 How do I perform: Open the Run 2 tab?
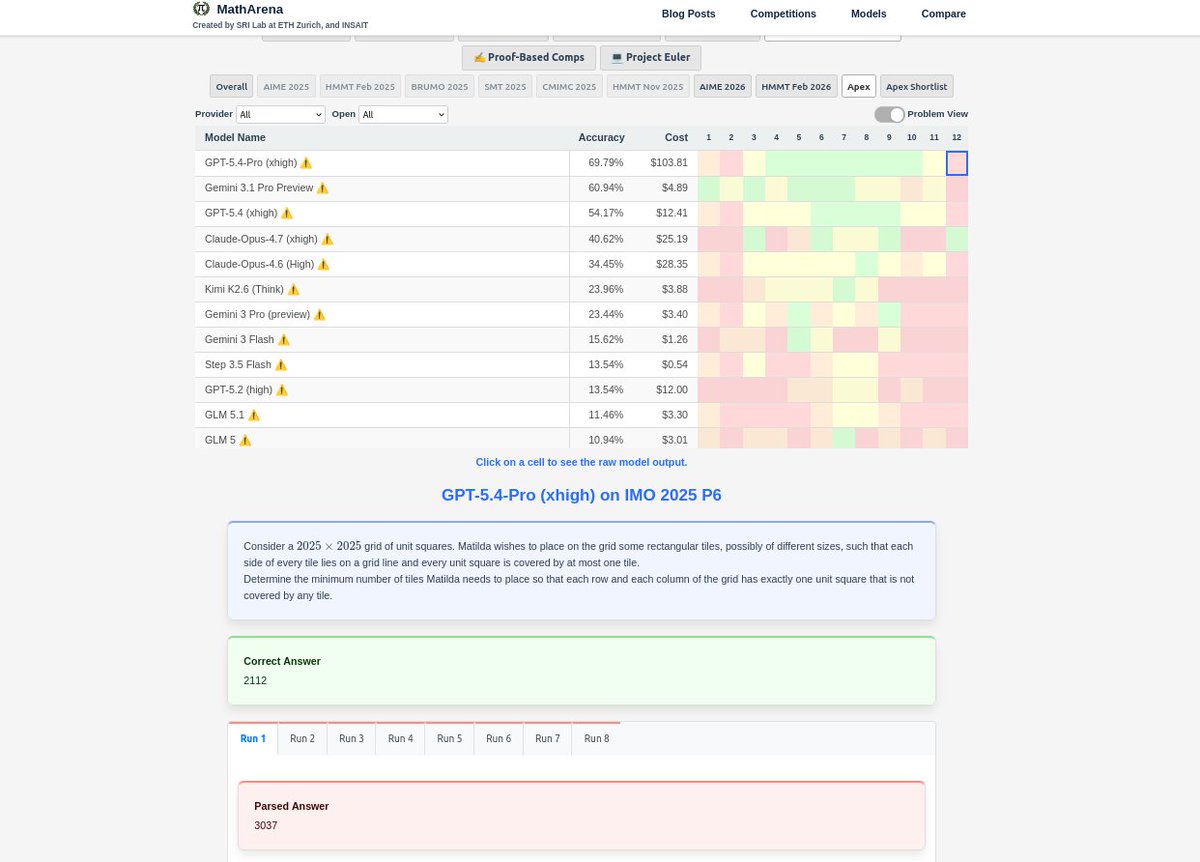click(302, 738)
